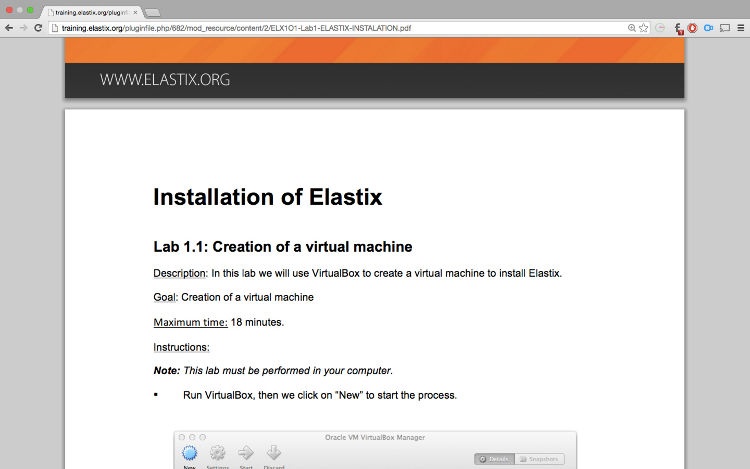
Task: Click the browser back arrow
Action: [9, 27]
